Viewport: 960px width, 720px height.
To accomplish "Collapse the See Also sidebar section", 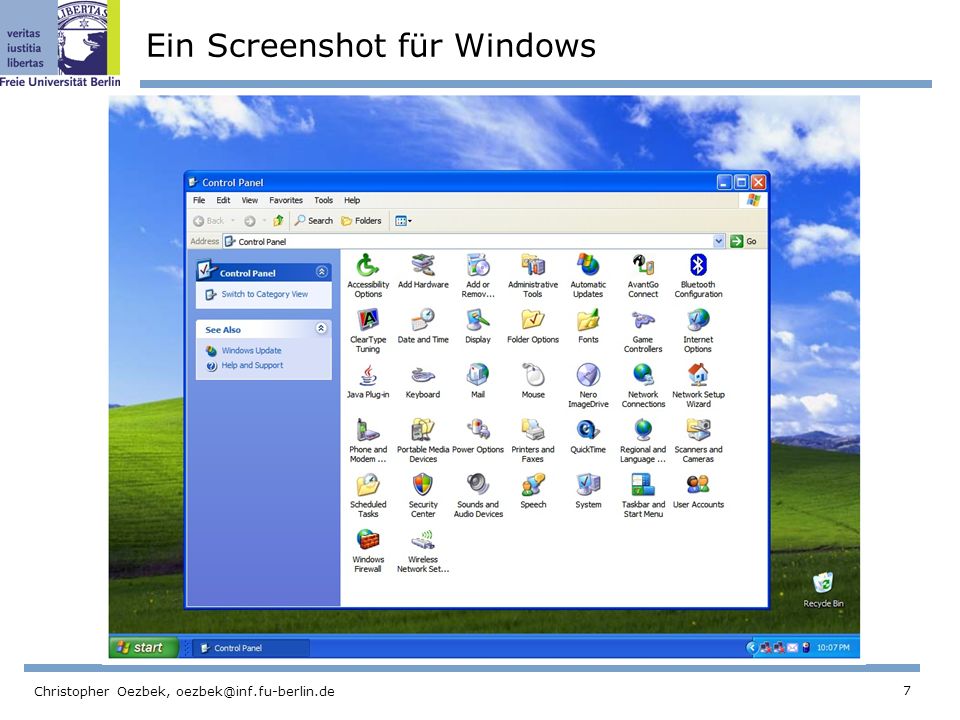I will click(321, 329).
